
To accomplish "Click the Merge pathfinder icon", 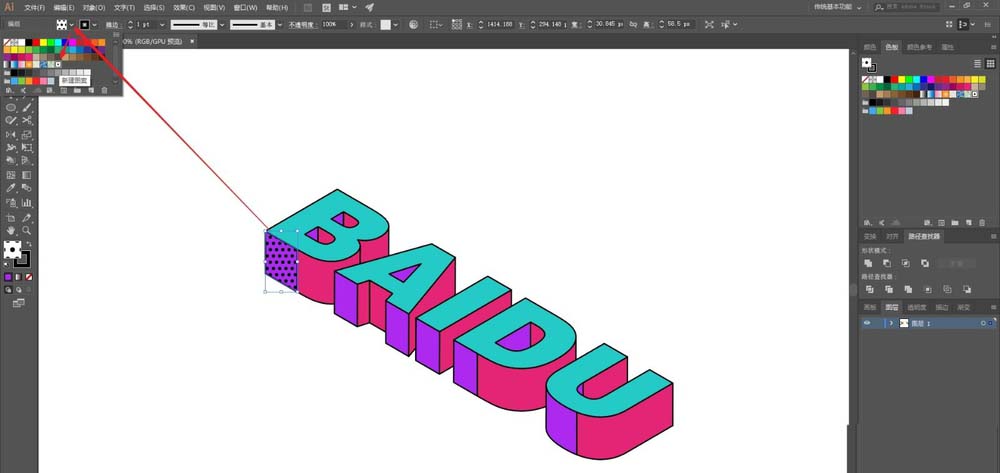I will [x=908, y=289].
